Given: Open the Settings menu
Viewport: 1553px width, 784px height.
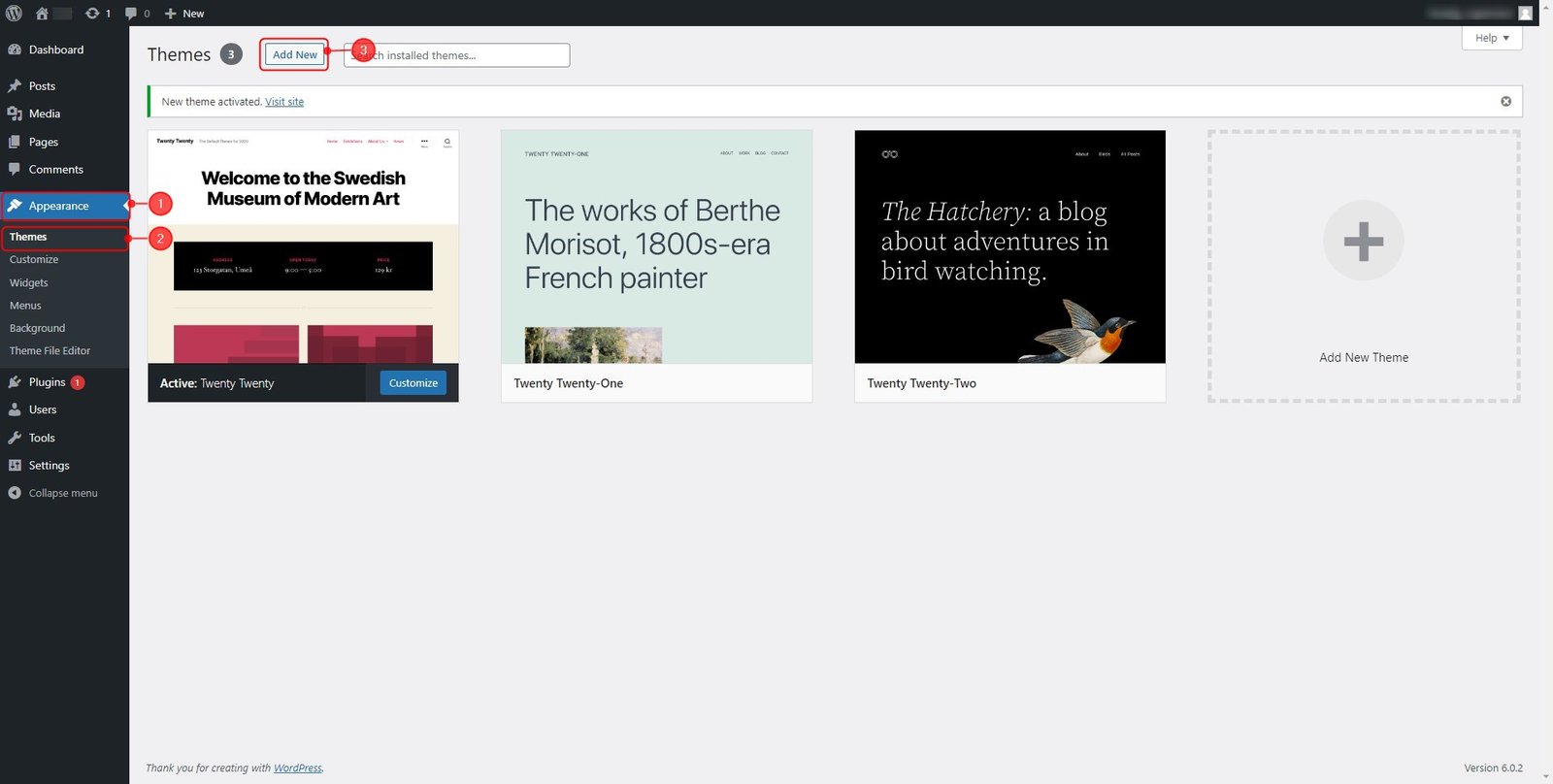Looking at the screenshot, I should pyautogui.click(x=64, y=466).
